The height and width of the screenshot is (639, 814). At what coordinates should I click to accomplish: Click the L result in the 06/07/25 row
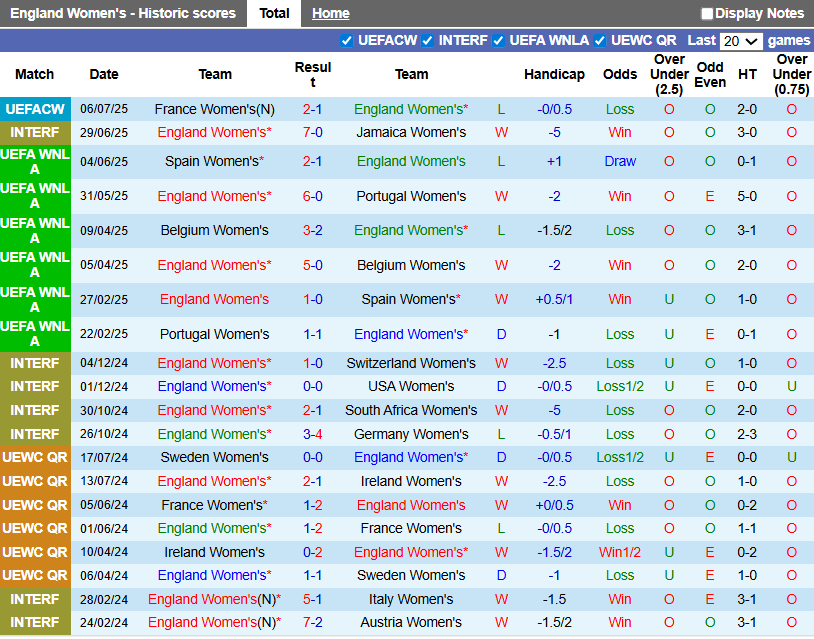pyautogui.click(x=501, y=110)
